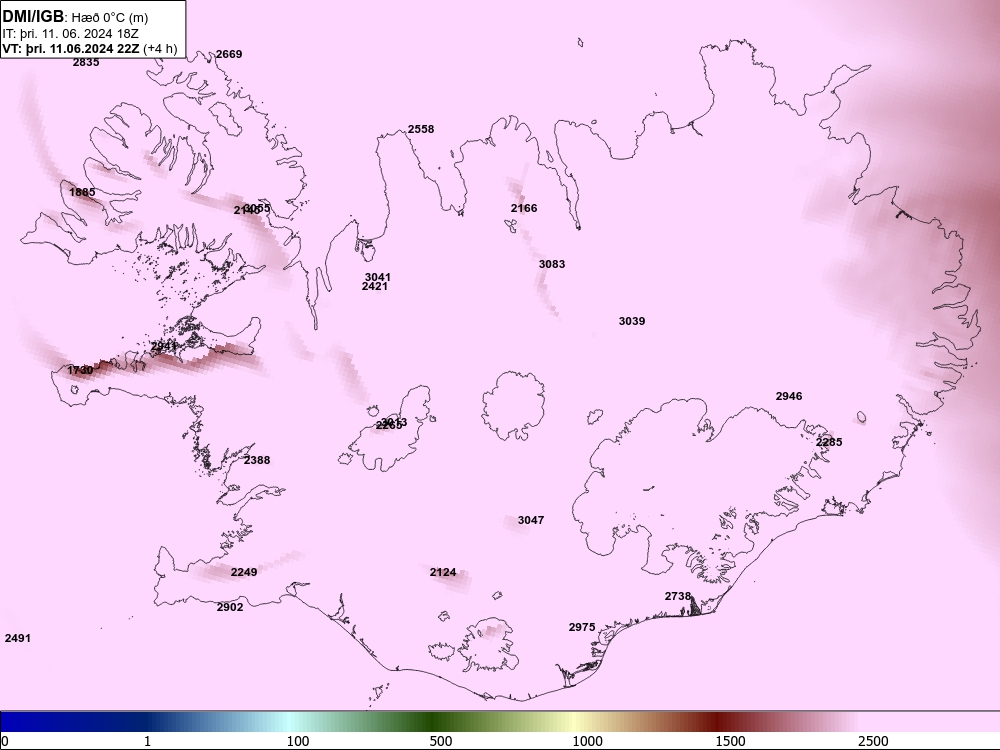Image resolution: width=1000 pixels, height=750 pixels.
Task: Click the 2421 height value
Action: 374,286
